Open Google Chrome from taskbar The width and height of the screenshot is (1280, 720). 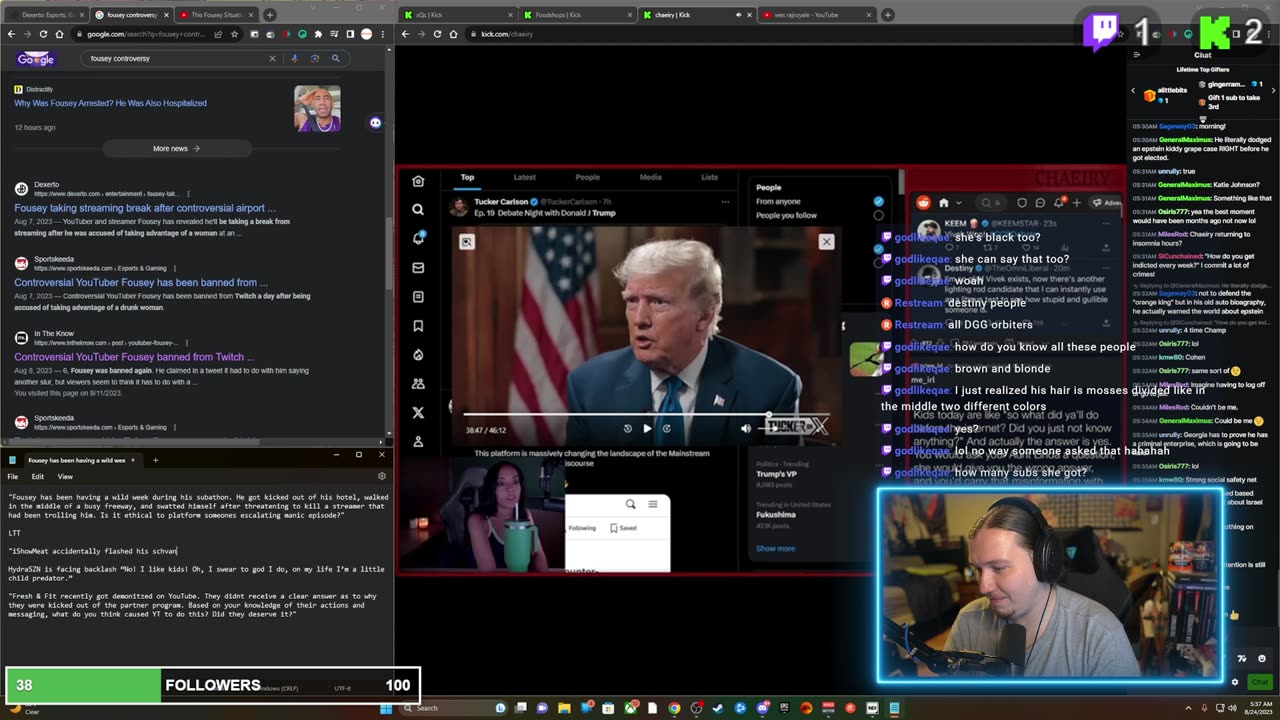(674, 708)
